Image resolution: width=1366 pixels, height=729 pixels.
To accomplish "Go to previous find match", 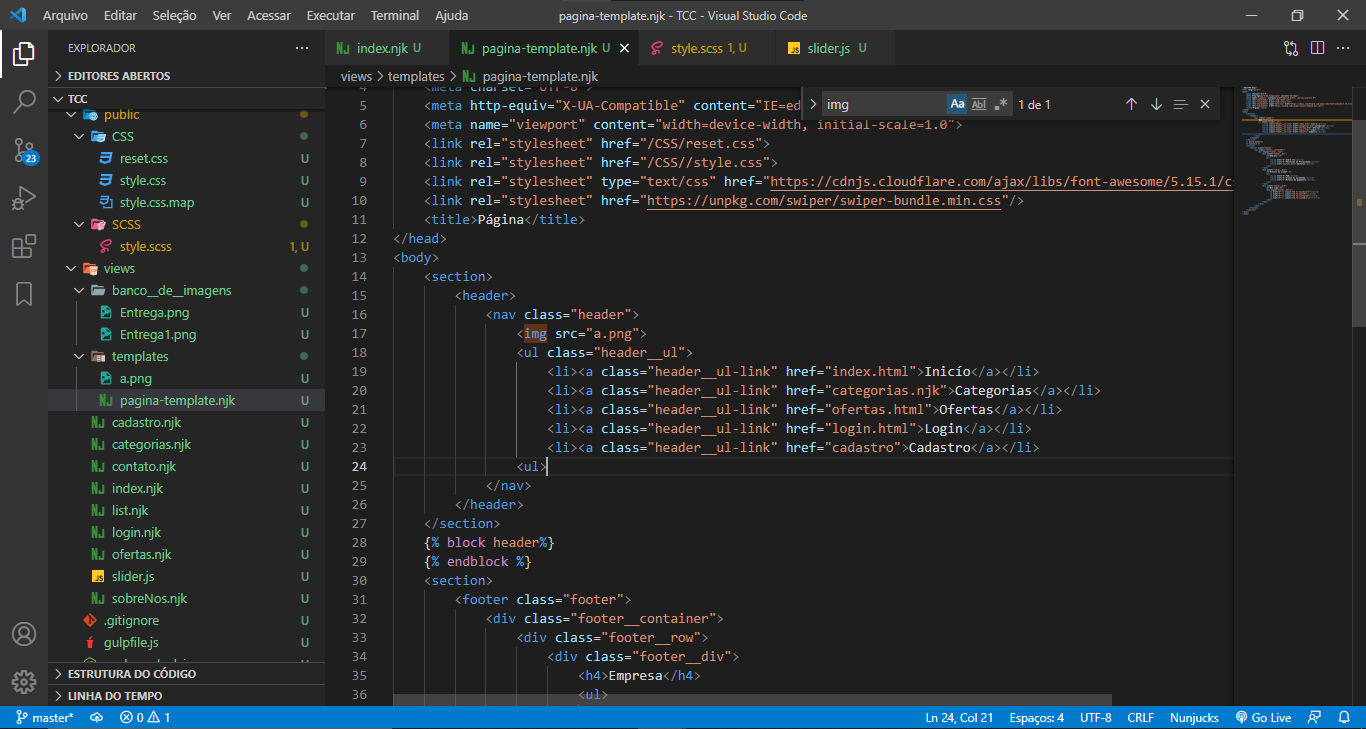I will pyautogui.click(x=1131, y=104).
